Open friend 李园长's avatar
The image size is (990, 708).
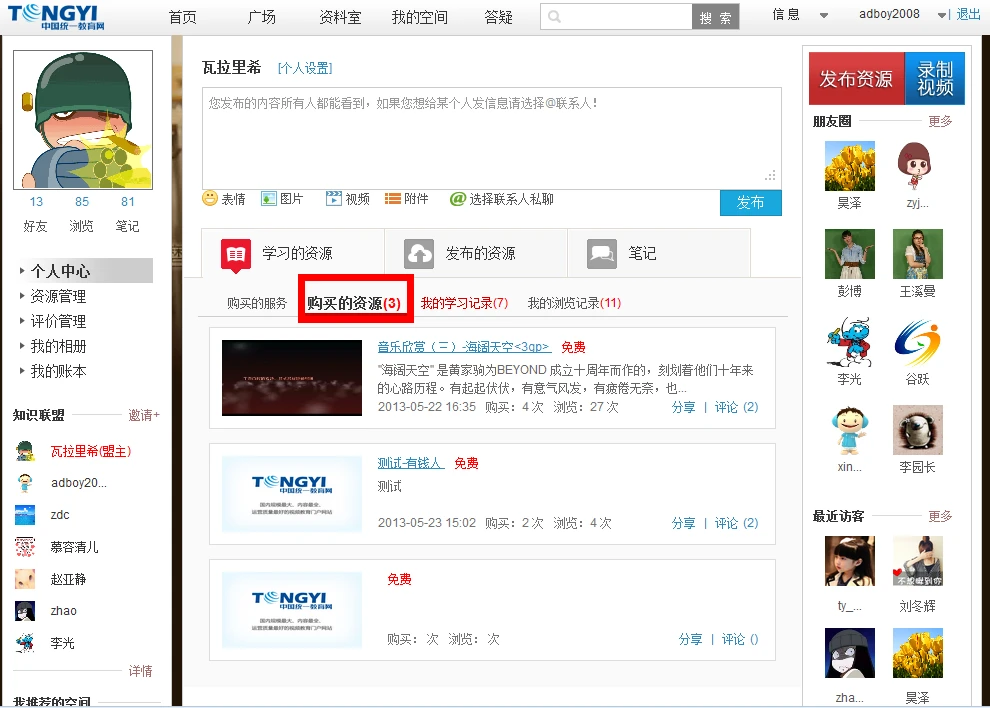(917, 430)
